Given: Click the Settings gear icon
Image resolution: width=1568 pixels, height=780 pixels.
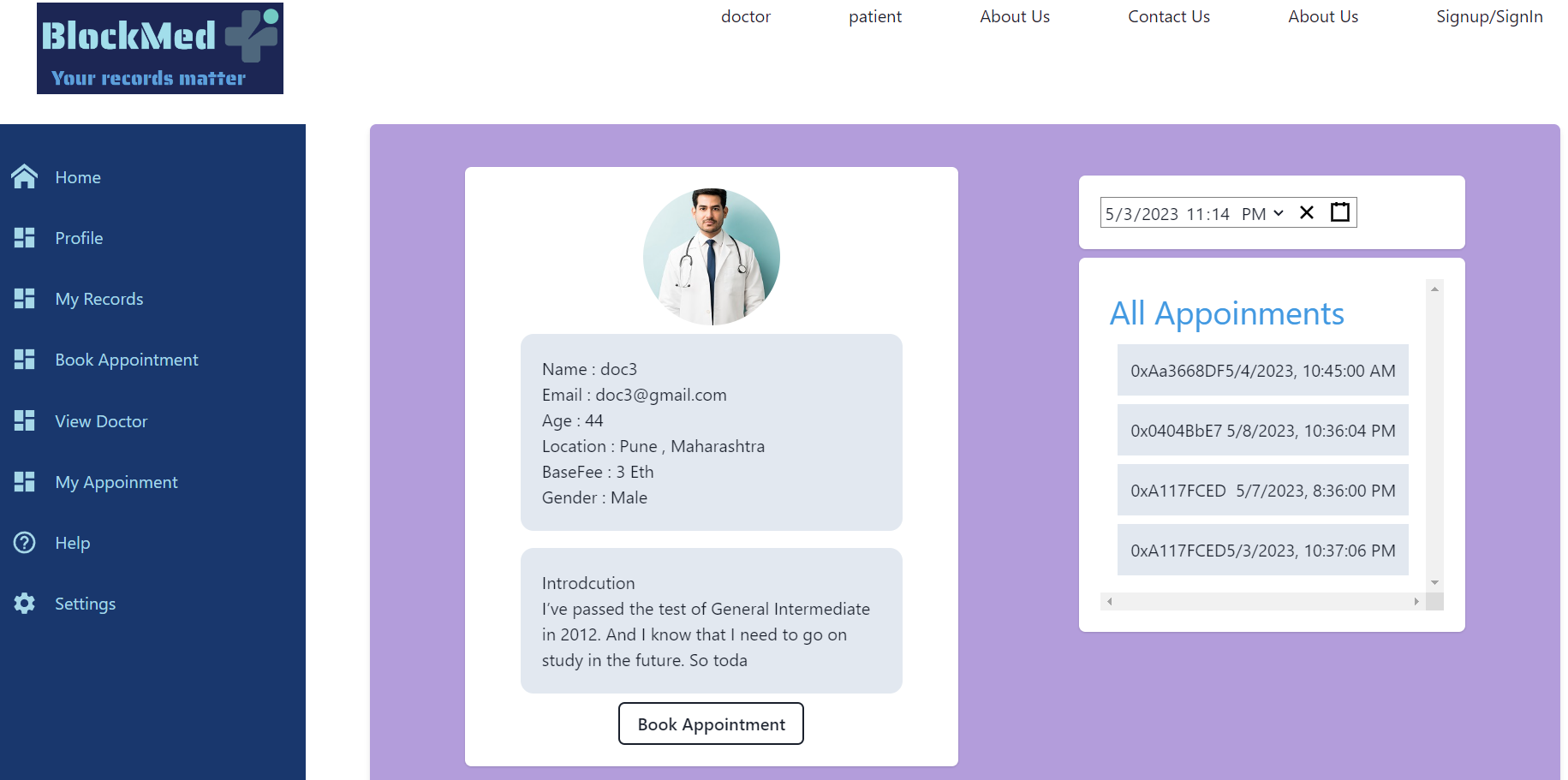Looking at the screenshot, I should point(24,604).
